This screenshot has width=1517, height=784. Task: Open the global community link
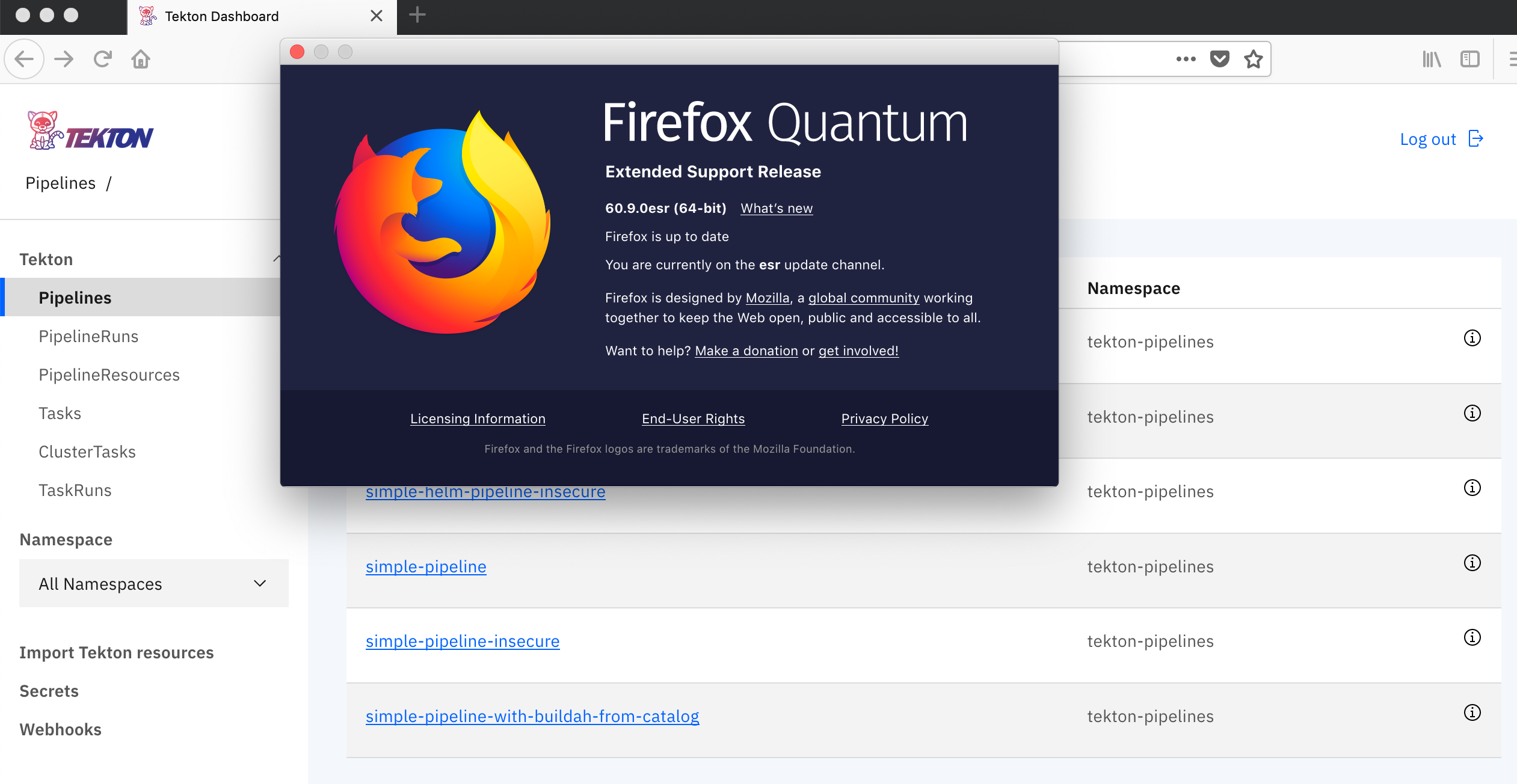tap(864, 298)
